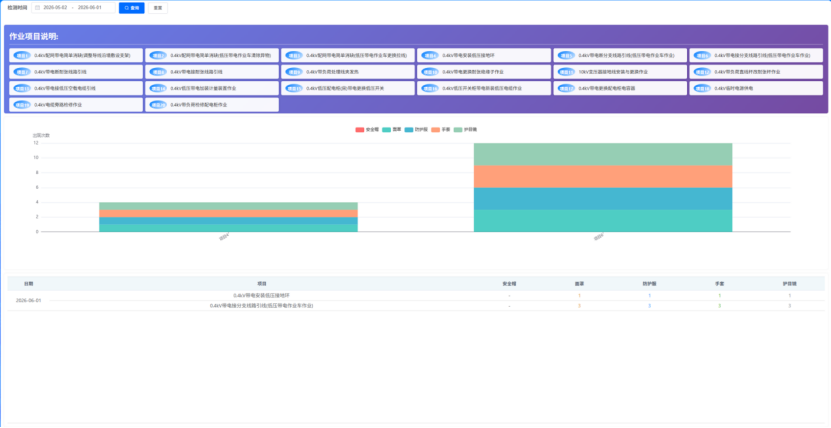This screenshot has height=428, width=831.
Task: Click the calendar icon in date range field
Action: (x=38, y=8)
